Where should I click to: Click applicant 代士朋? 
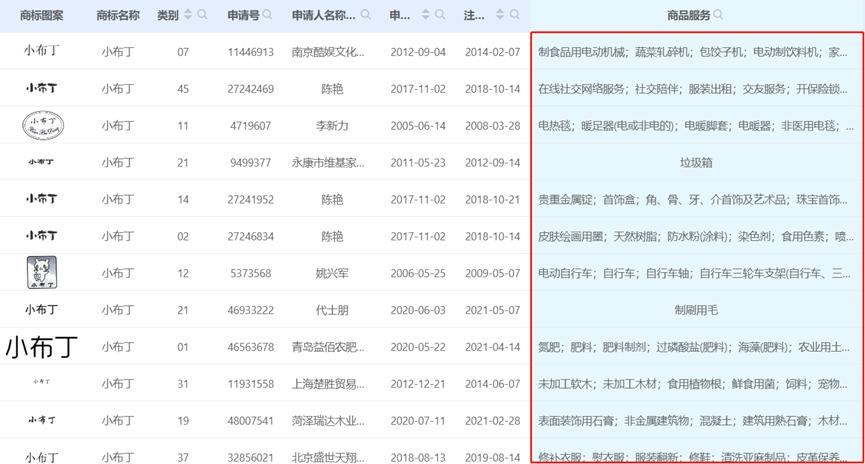pyautogui.click(x=332, y=310)
